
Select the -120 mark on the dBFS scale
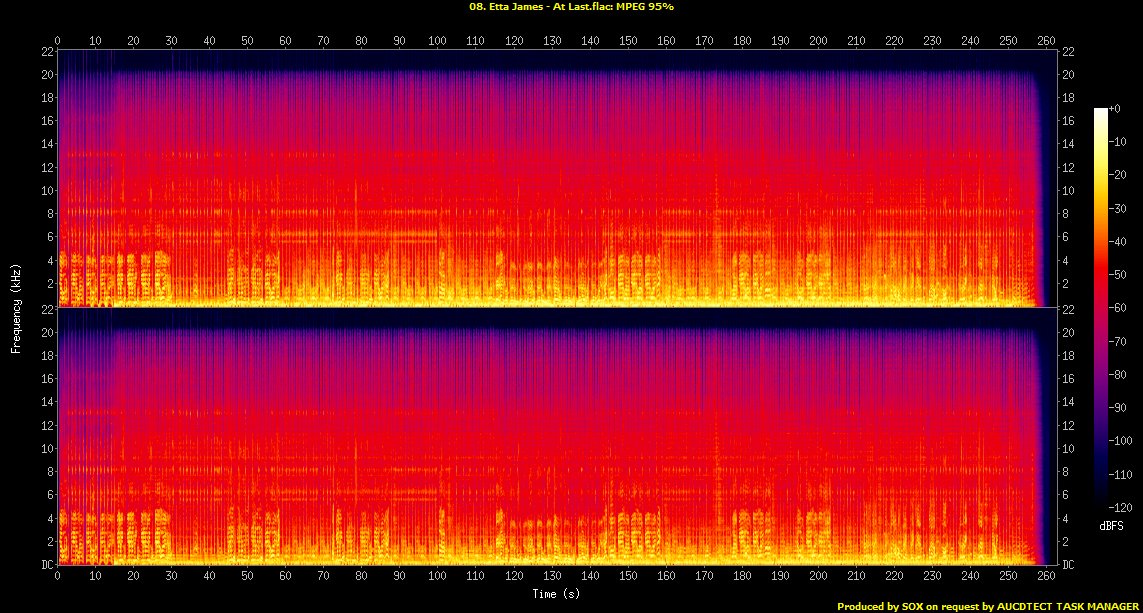point(1123,508)
